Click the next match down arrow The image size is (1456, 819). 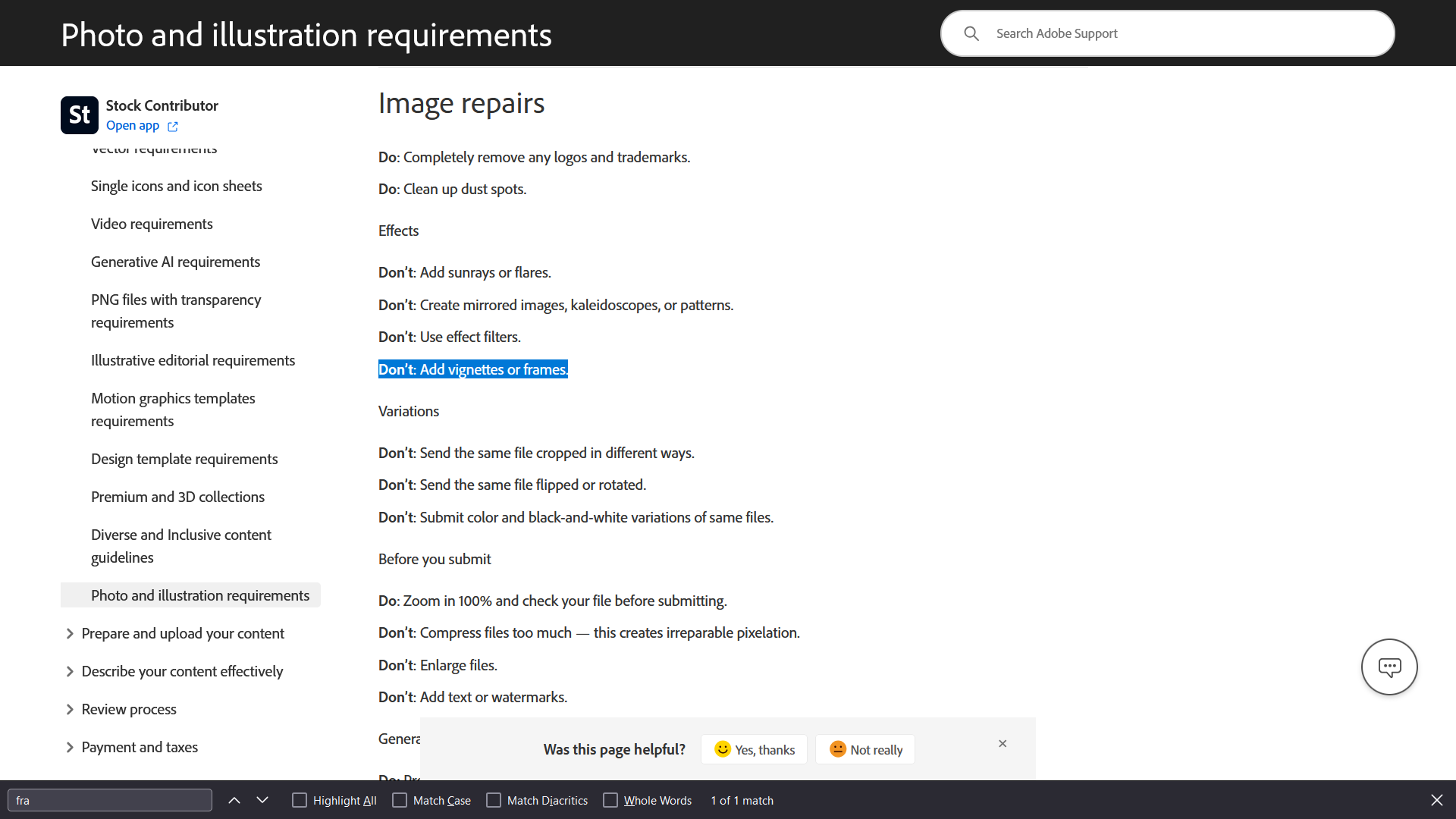click(262, 800)
